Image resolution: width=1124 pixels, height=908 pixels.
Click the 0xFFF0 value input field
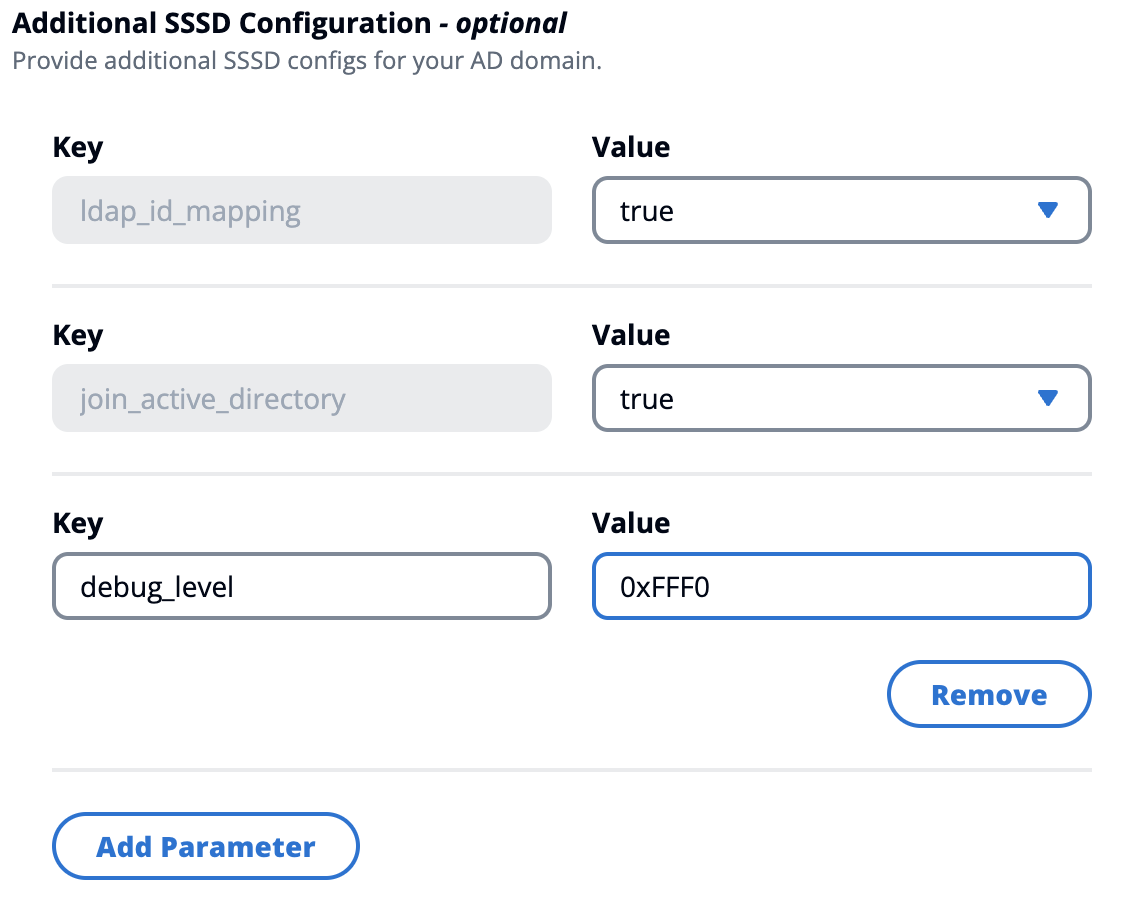point(841,586)
